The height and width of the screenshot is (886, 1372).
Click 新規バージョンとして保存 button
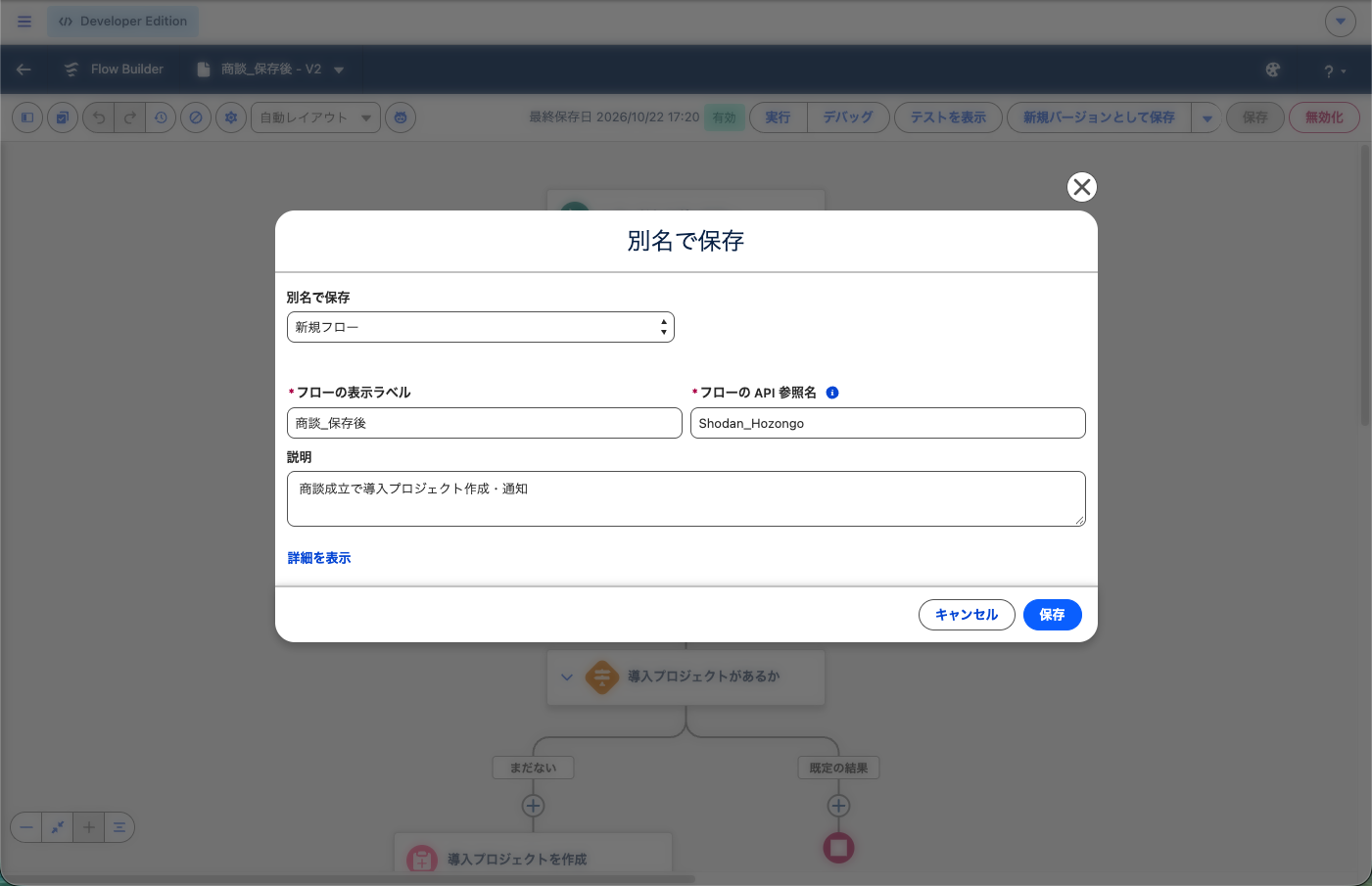(x=1099, y=117)
